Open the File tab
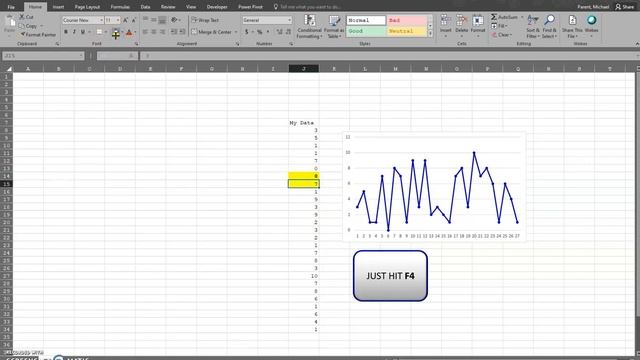This screenshot has width=640, height=360. (x=11, y=7)
